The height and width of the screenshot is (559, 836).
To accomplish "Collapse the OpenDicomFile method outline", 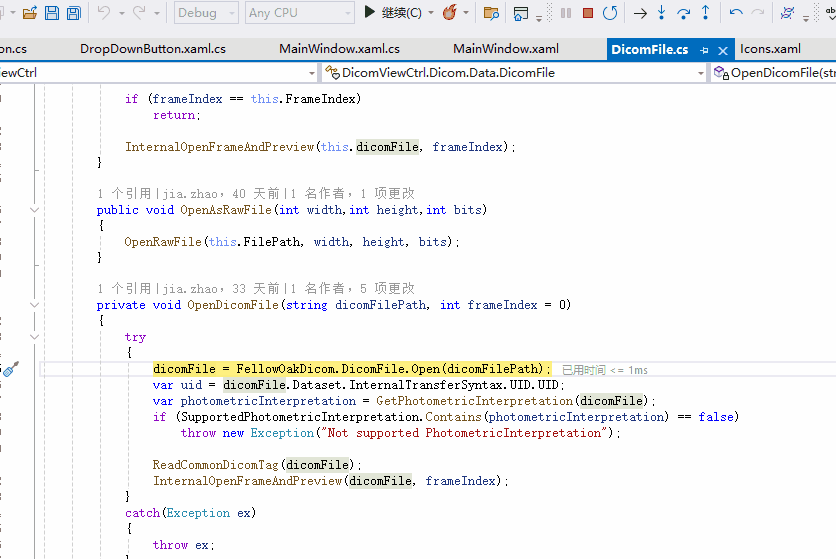I will [35, 305].
